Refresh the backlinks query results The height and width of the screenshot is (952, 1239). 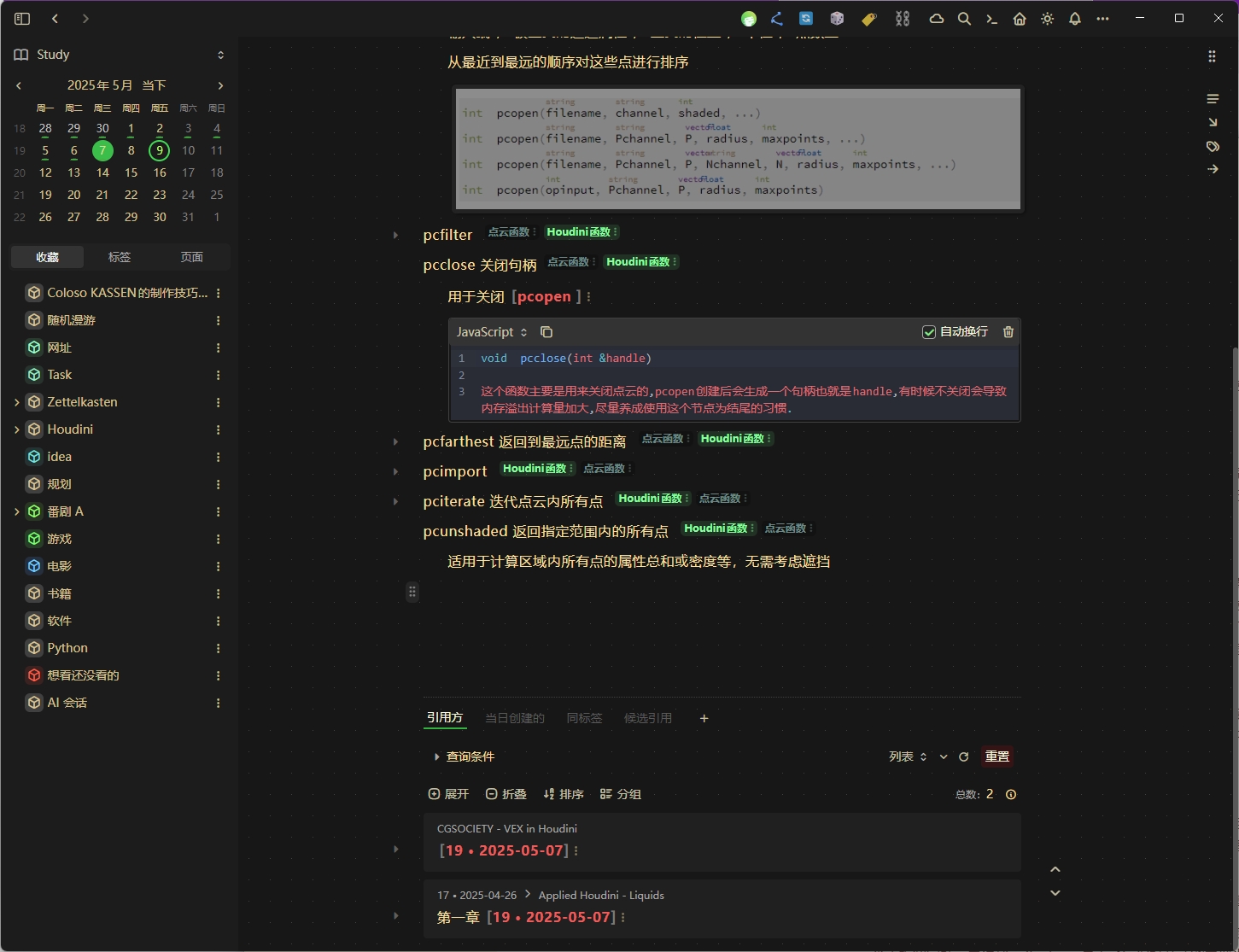(964, 756)
